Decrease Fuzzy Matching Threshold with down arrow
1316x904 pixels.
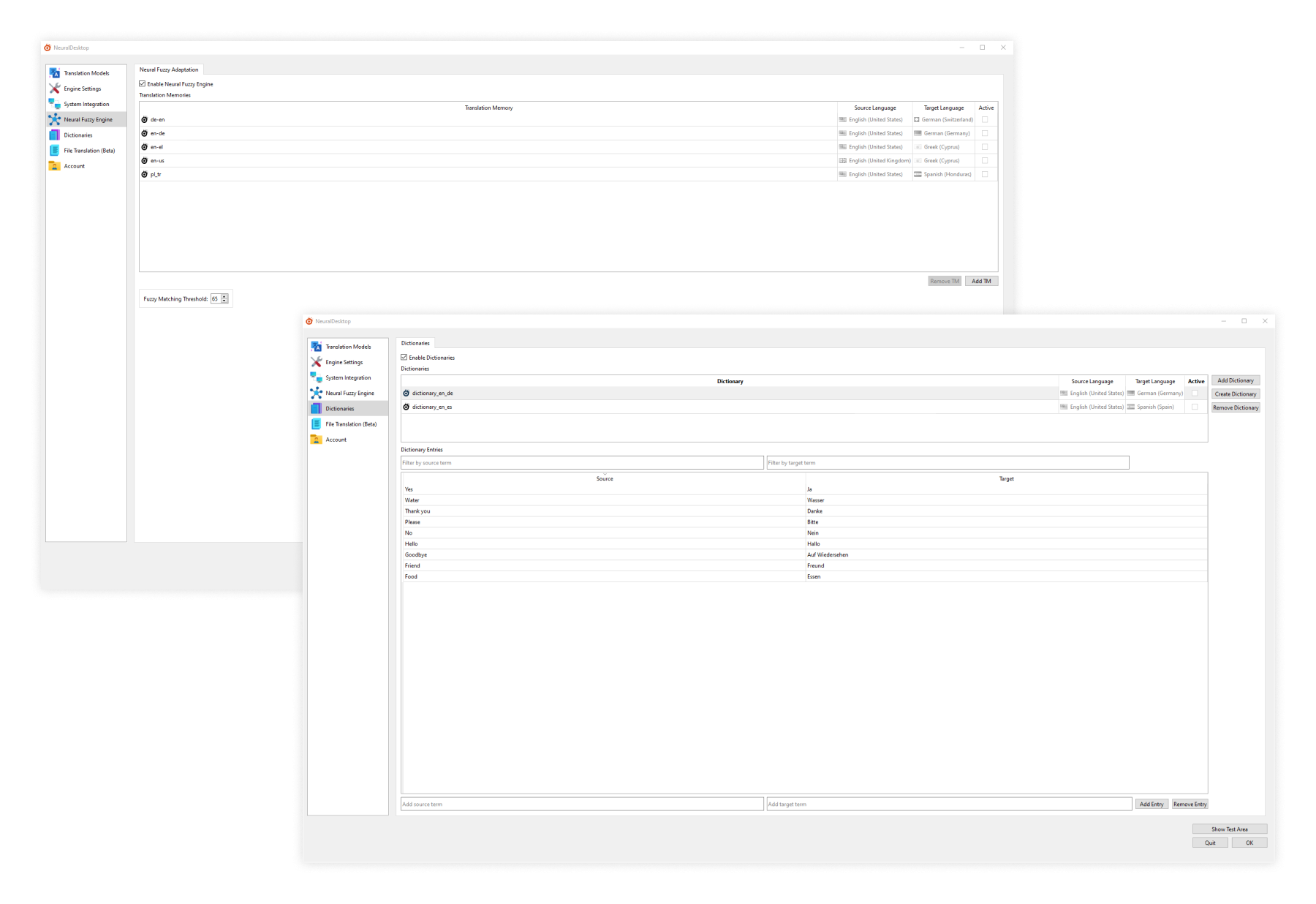point(224,301)
